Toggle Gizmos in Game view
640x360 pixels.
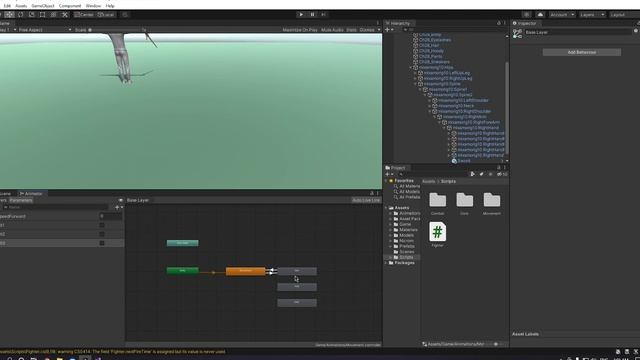pos(367,30)
